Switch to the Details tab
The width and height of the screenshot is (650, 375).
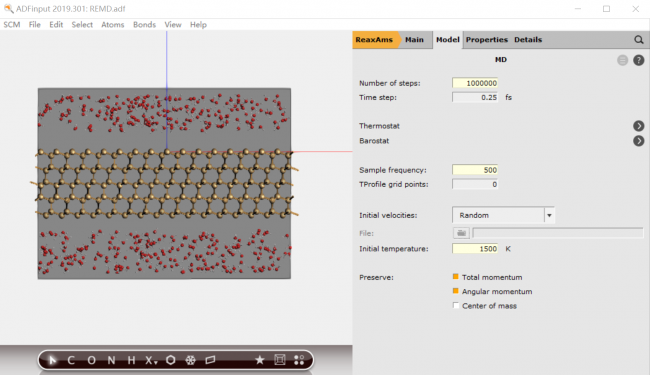[x=528, y=40]
